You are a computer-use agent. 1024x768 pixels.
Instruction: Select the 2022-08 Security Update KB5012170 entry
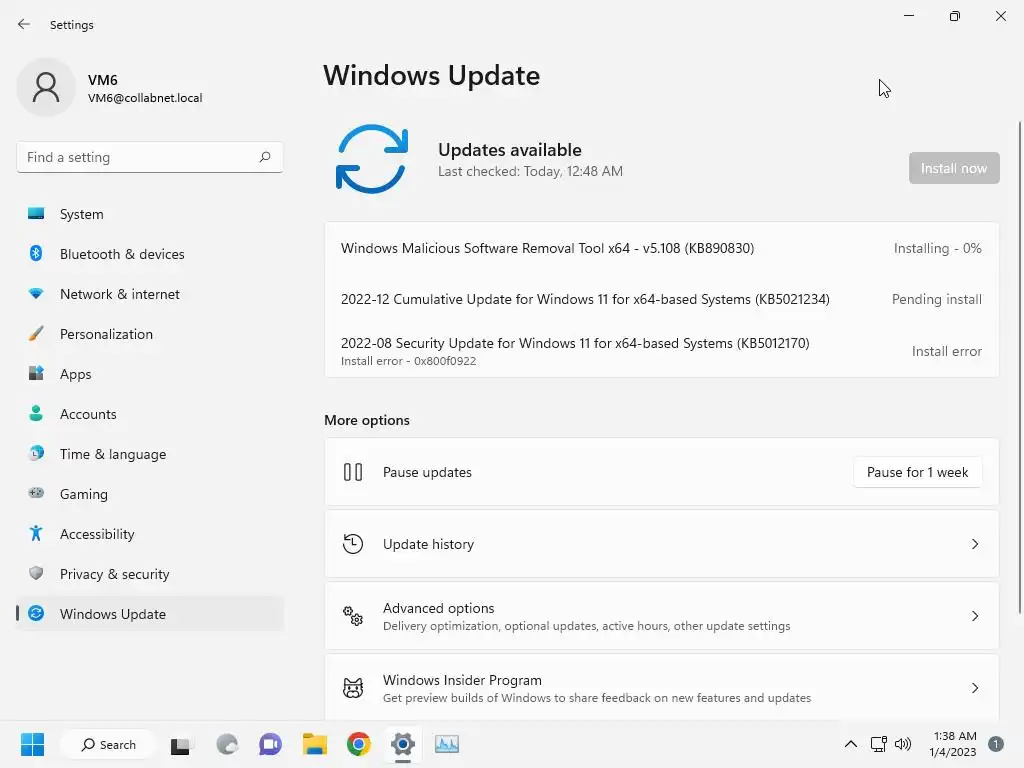[x=661, y=351]
